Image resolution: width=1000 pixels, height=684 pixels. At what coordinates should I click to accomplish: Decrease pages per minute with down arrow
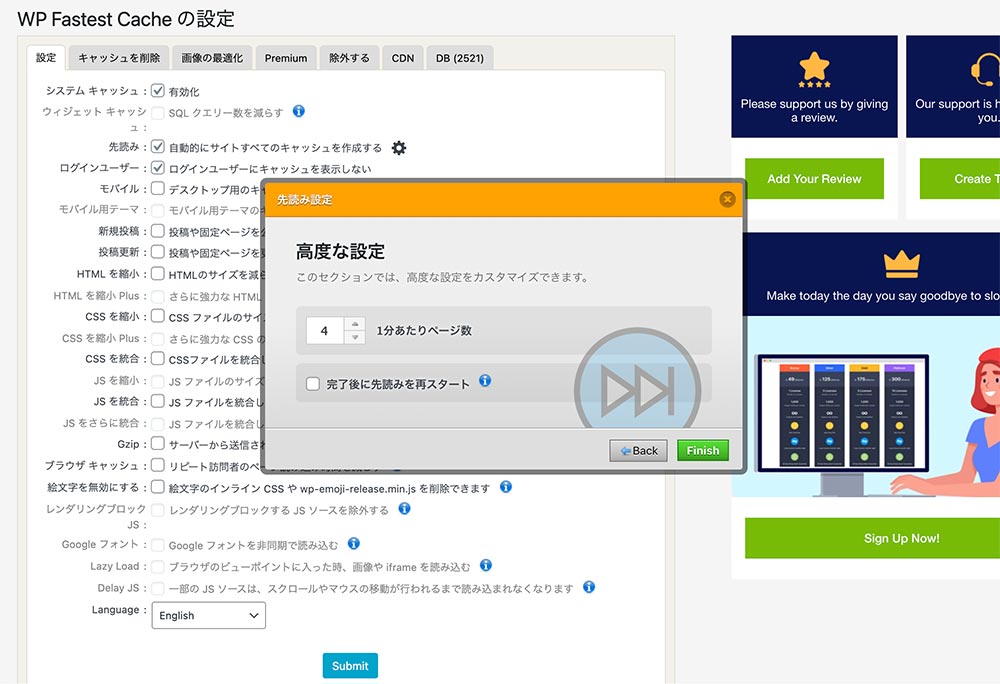354,338
